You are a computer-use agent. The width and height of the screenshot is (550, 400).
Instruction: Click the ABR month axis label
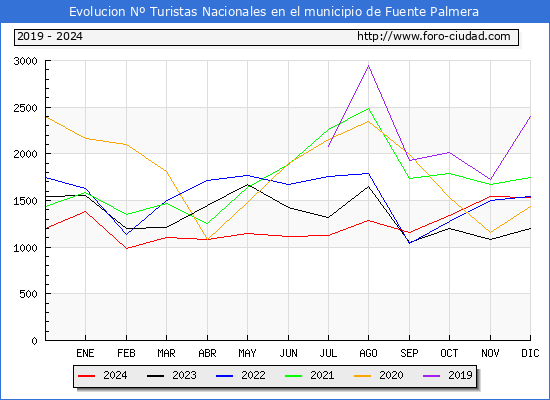coord(207,353)
